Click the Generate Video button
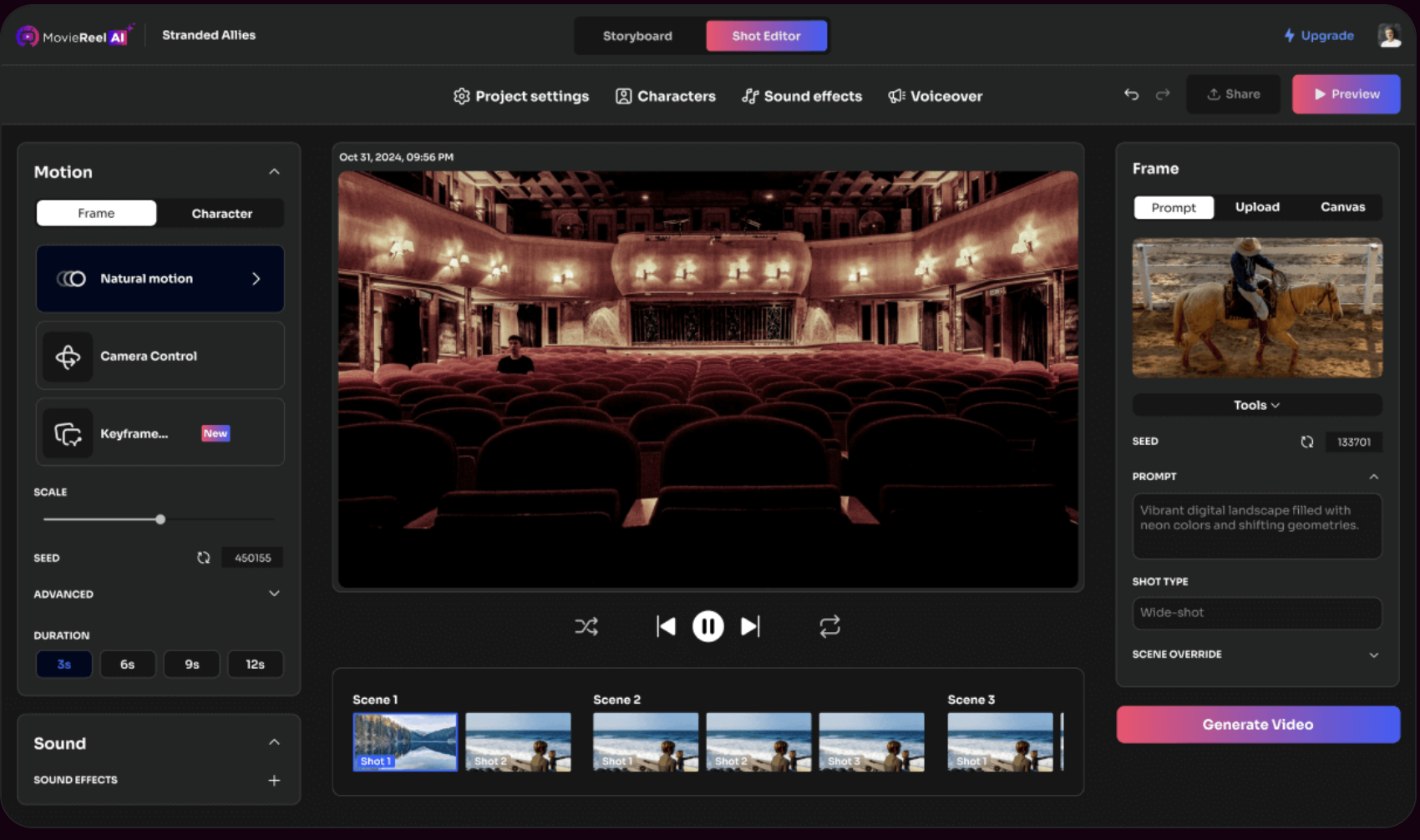Viewport: 1420px width, 840px height. (x=1257, y=725)
